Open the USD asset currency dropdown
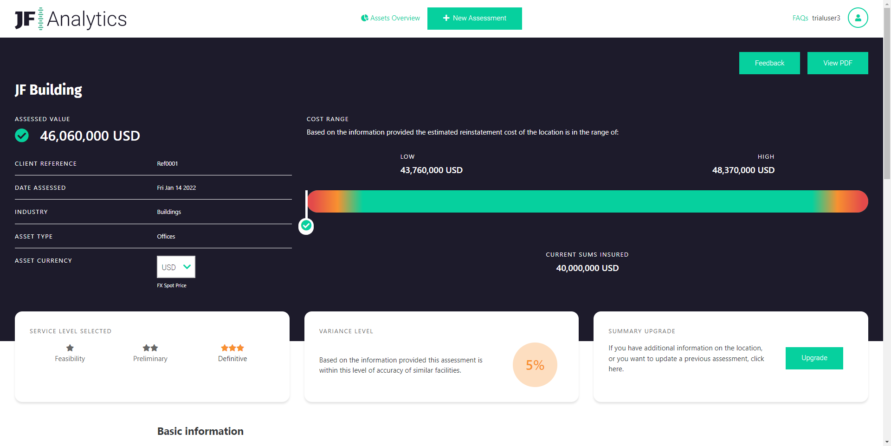The height and width of the screenshot is (446, 891). click(x=176, y=267)
